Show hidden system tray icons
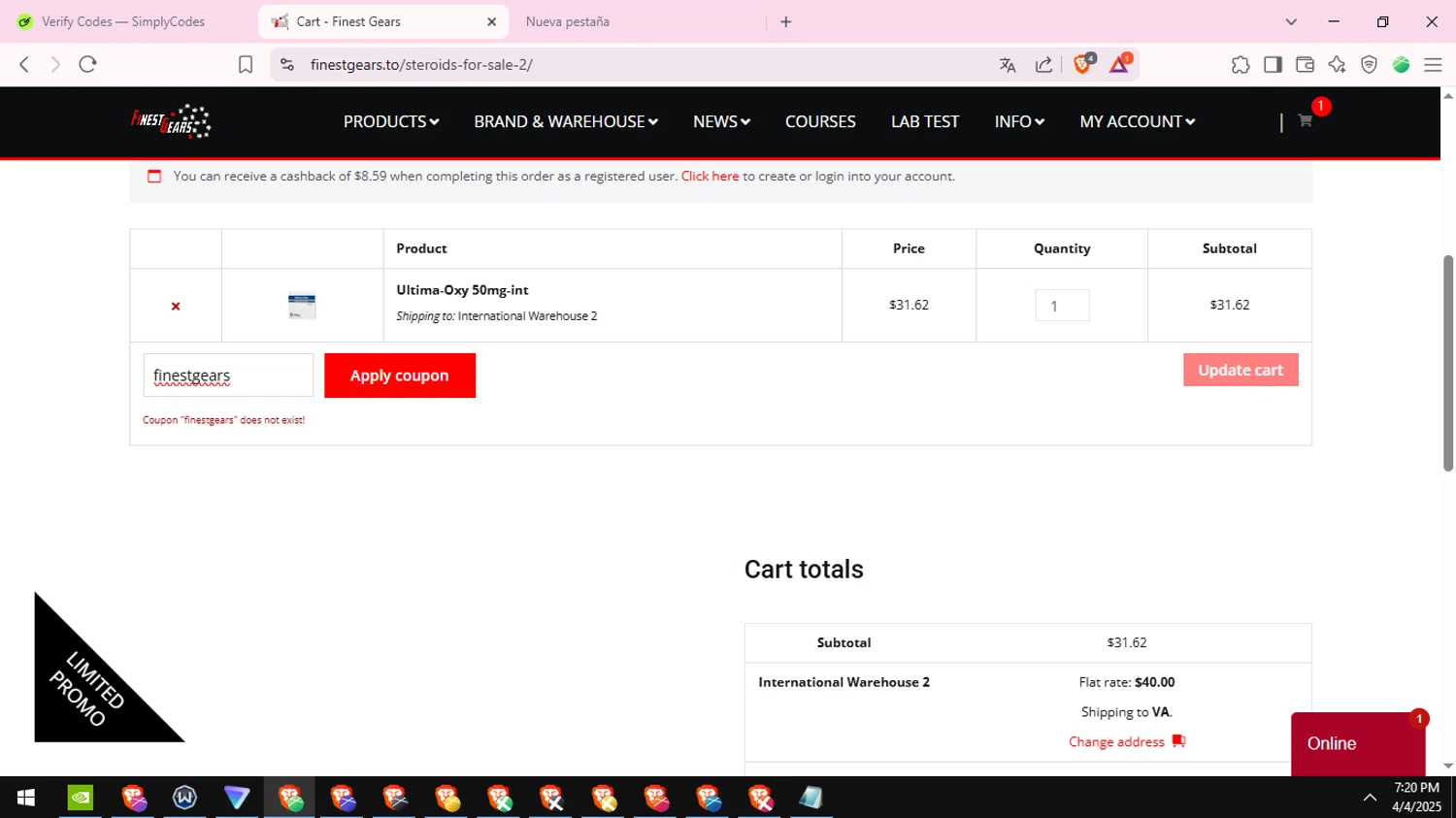The width and height of the screenshot is (1456, 818). pyautogui.click(x=1370, y=798)
